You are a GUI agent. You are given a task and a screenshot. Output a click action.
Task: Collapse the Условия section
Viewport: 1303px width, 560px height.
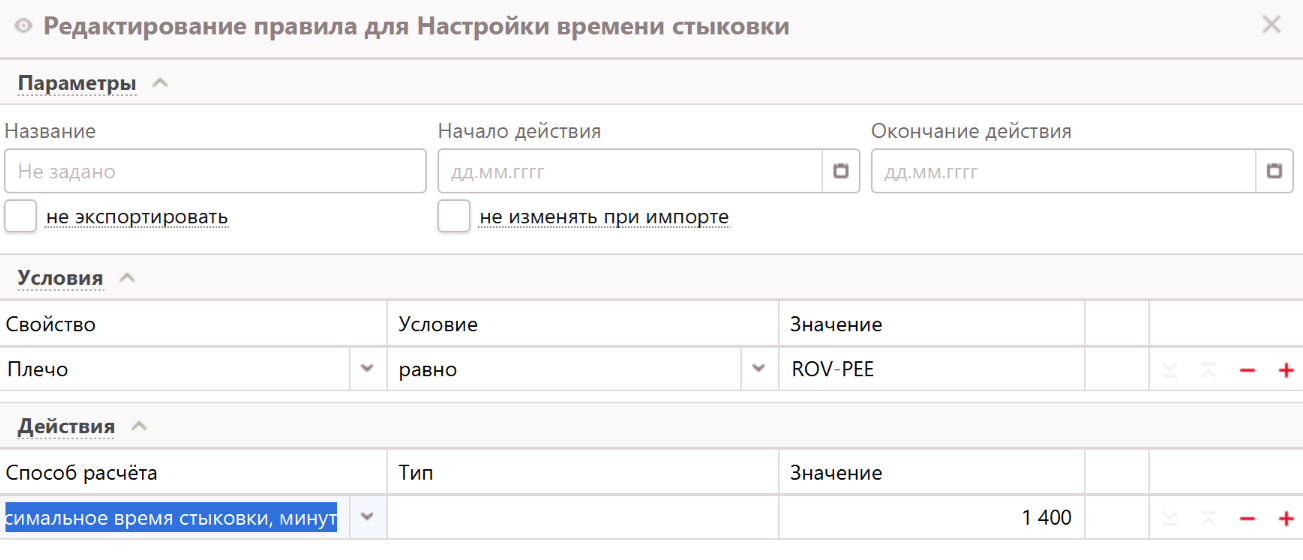127,278
